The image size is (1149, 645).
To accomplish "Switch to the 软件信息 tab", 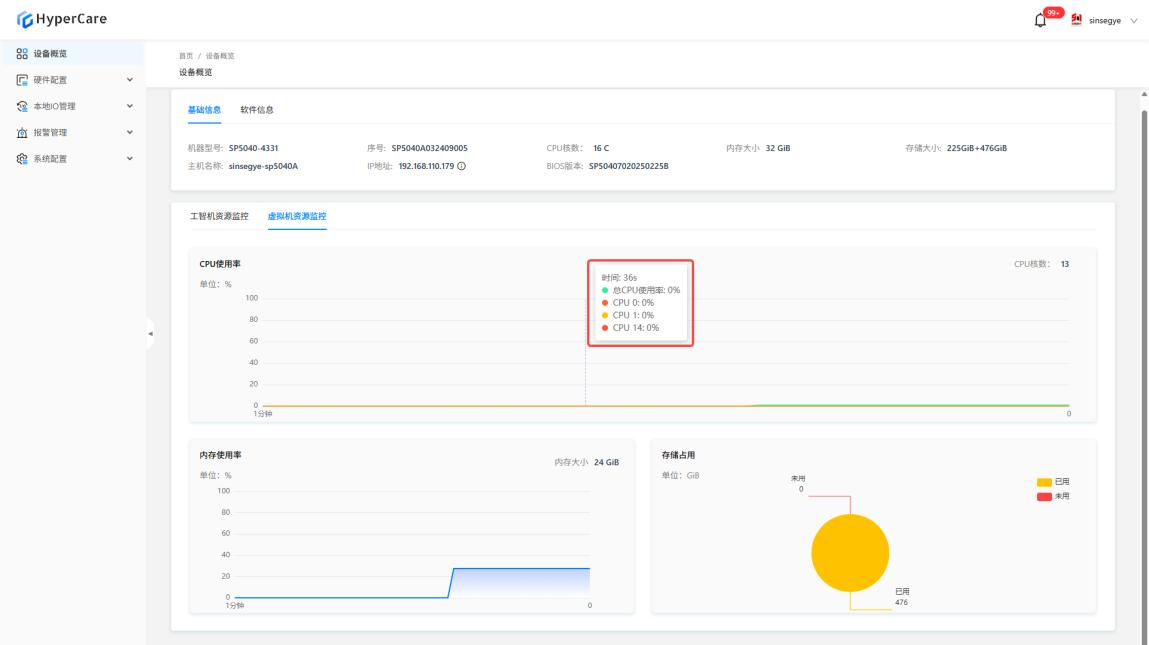I will pos(256,110).
